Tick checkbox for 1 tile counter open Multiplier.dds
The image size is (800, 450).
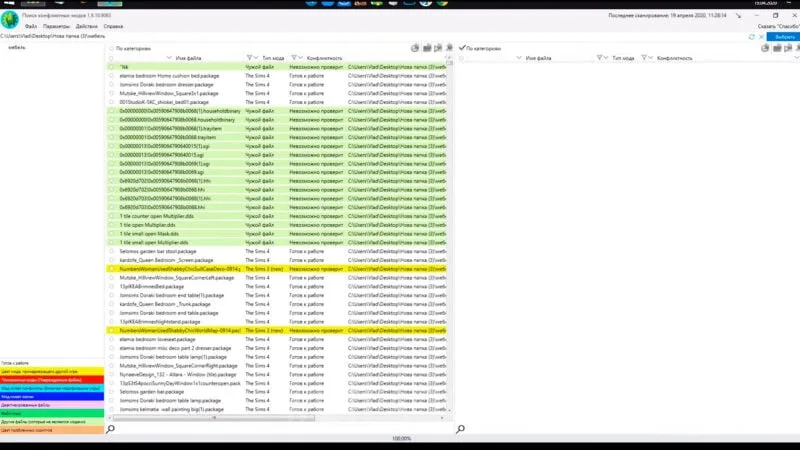[x=111, y=216]
